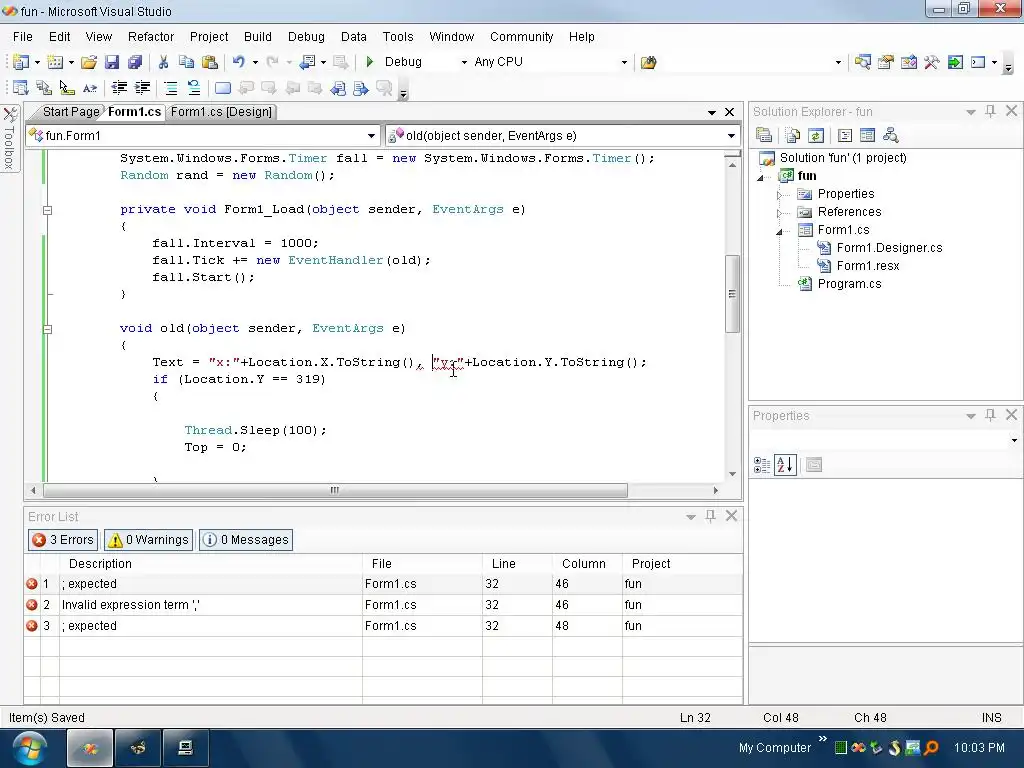Sort Error List by Line column header

coord(517,564)
